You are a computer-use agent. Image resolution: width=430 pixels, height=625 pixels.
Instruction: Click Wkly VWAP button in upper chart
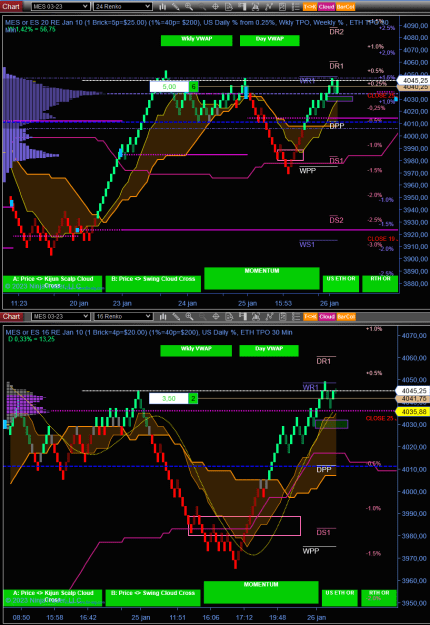click(x=196, y=40)
